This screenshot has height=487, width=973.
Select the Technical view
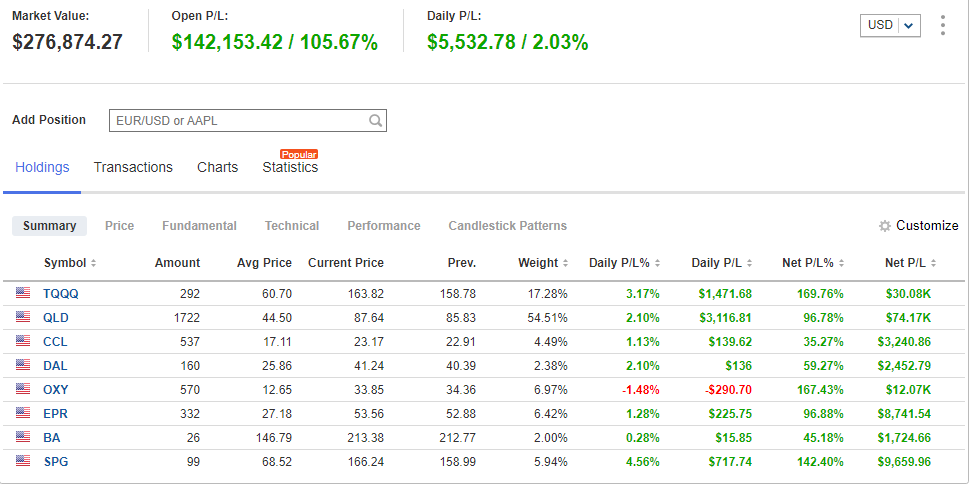[292, 226]
